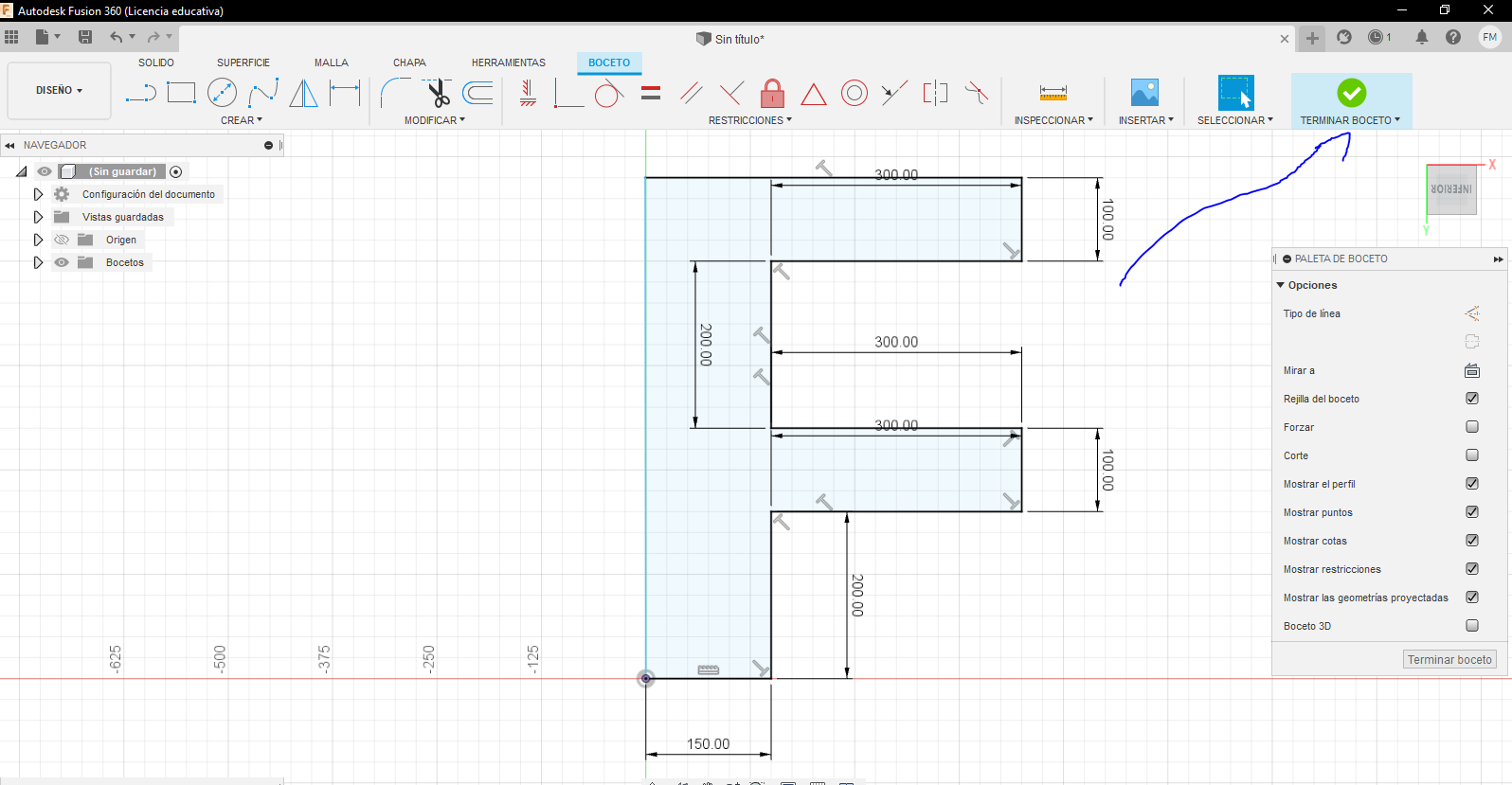Switch to the SUPERFICIE tab

243,62
